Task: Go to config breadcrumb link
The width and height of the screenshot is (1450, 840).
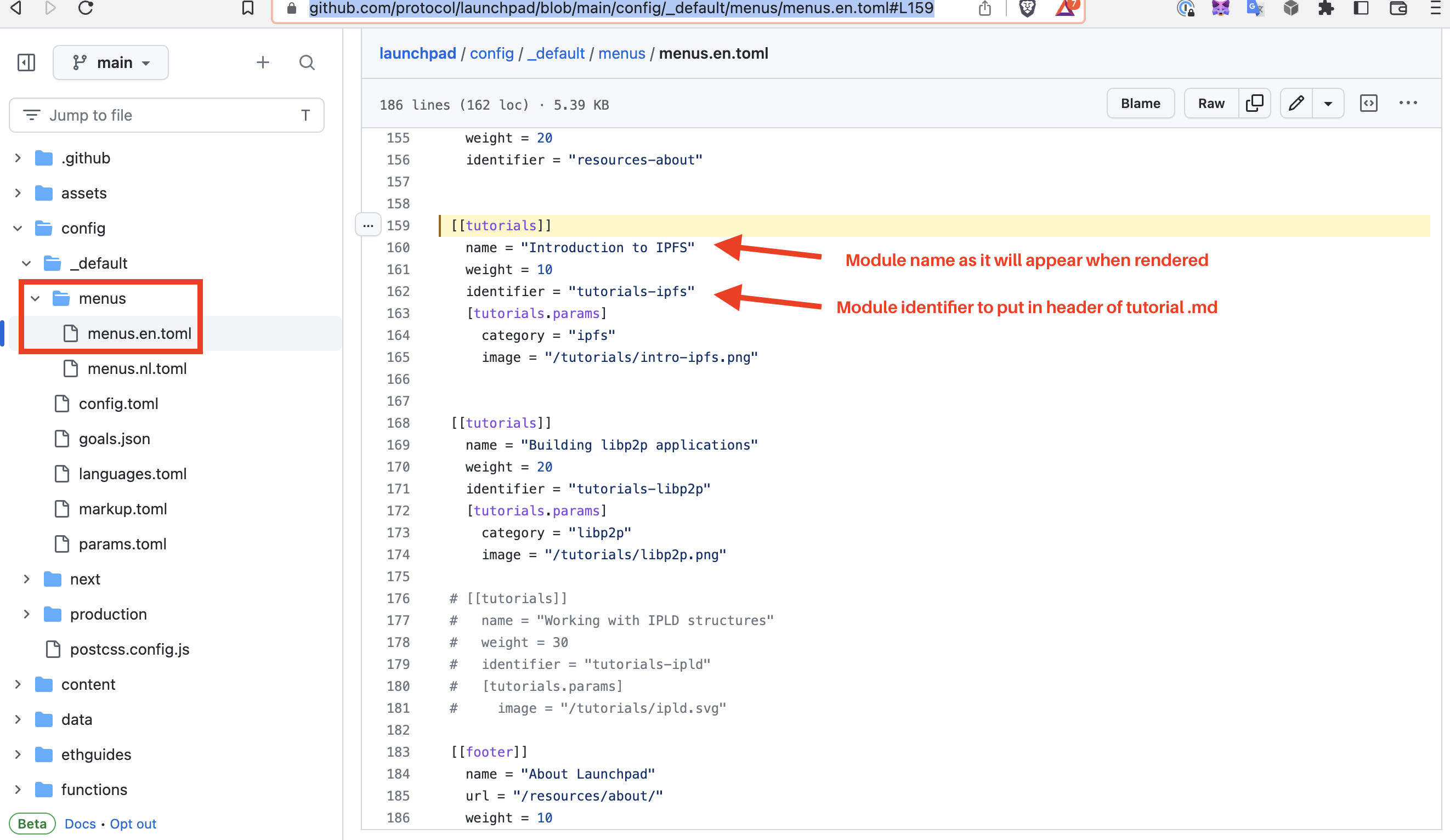Action: (492, 54)
